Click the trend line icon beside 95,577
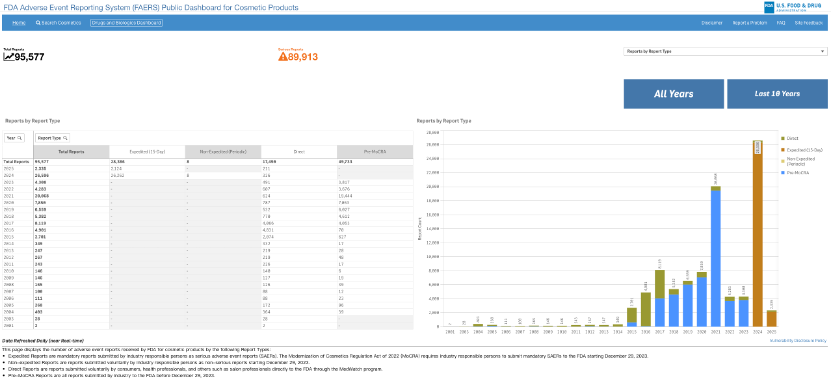 pos(9,56)
